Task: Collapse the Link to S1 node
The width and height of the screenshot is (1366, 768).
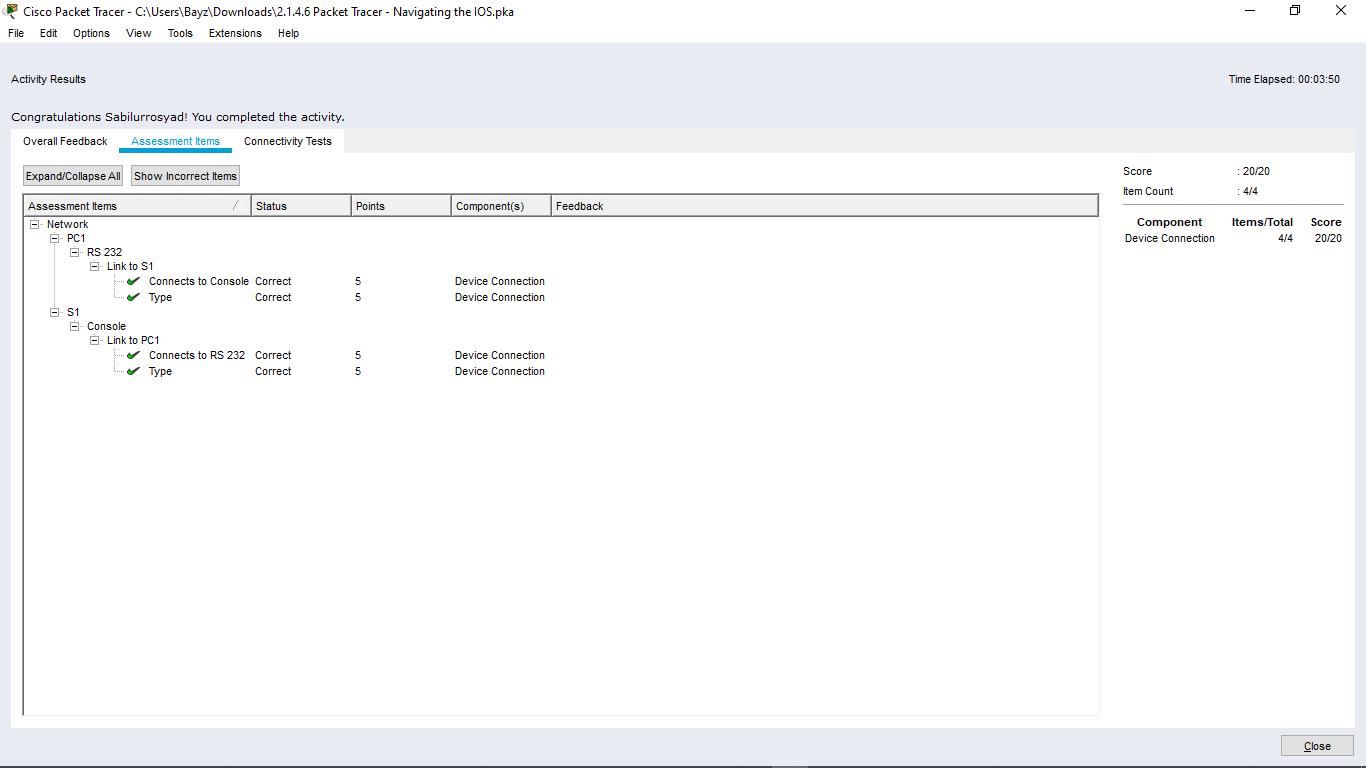Action: (95, 266)
